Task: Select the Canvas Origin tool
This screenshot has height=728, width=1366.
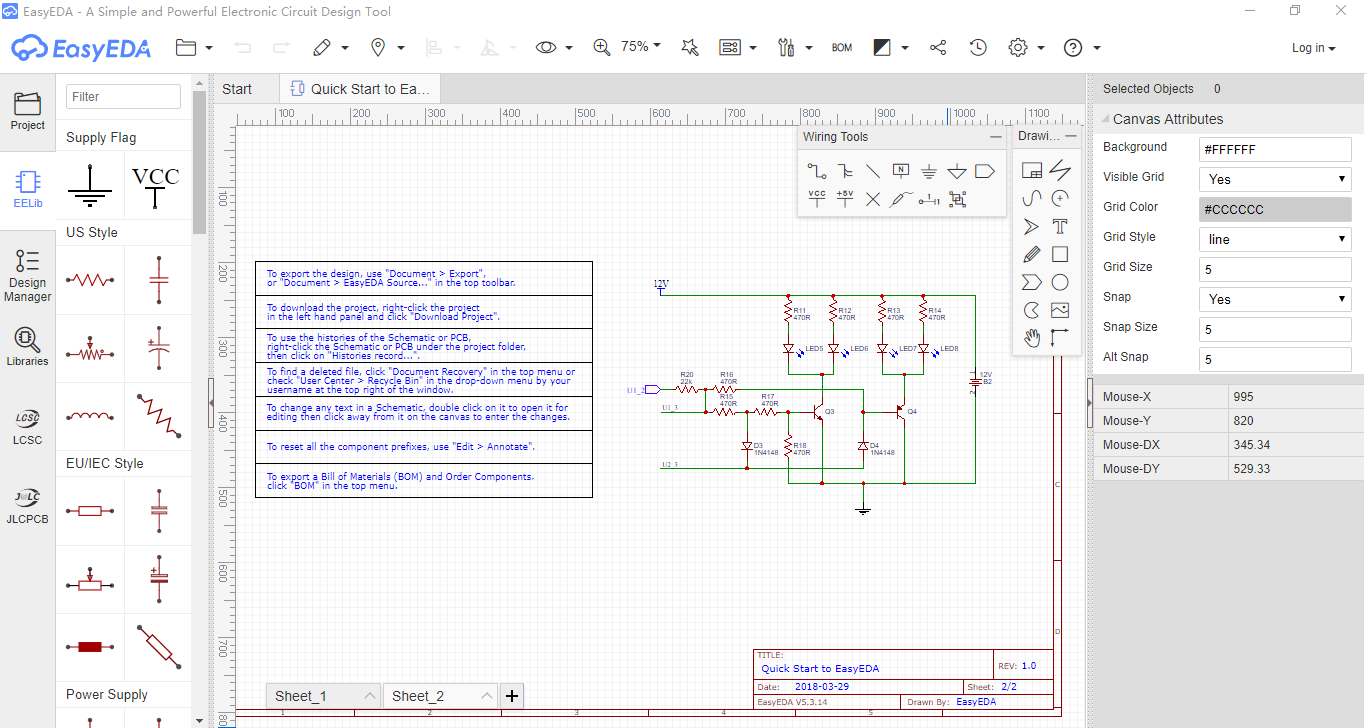Action: coord(1060,338)
